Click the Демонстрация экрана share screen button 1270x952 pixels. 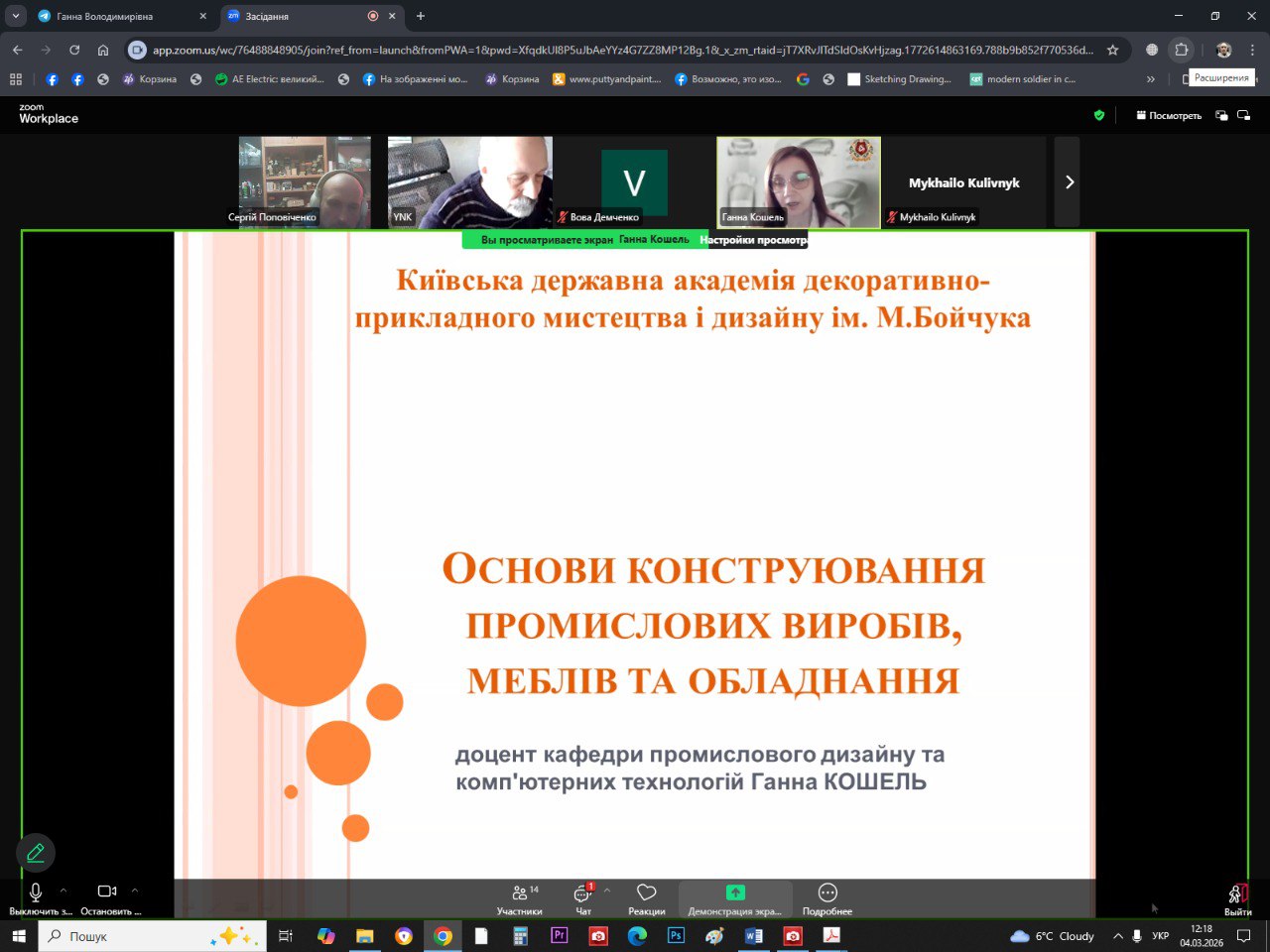[x=734, y=897]
